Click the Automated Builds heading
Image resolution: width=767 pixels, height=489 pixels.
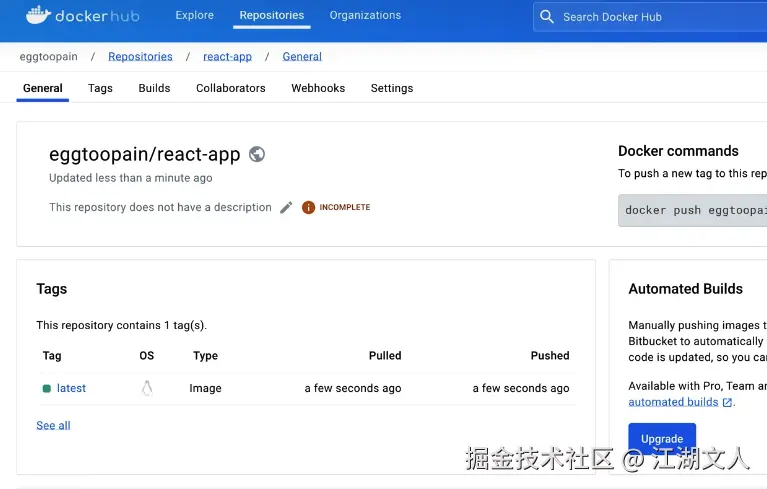point(685,289)
